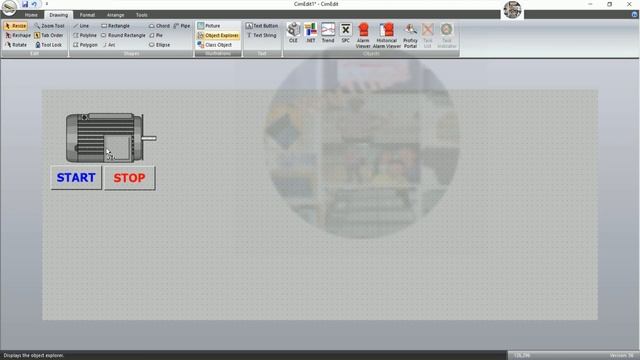Undo the last action in quick-access bar
The image size is (640, 360).
point(35,4)
